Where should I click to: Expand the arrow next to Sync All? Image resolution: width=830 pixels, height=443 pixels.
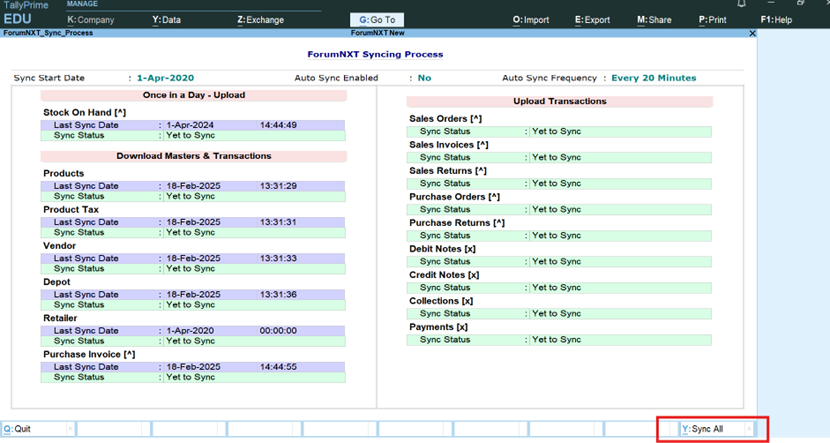(x=749, y=429)
